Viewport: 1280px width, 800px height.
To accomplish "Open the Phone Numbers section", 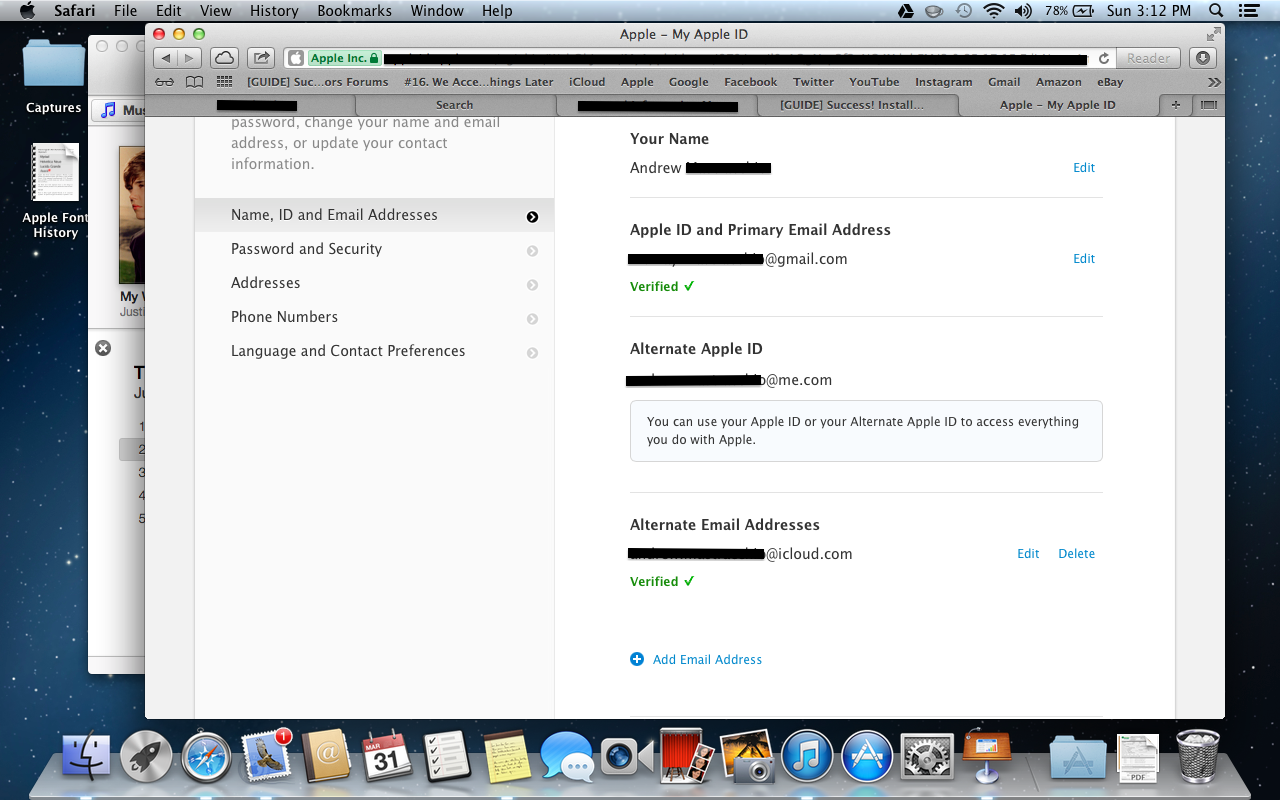I will click(374, 317).
